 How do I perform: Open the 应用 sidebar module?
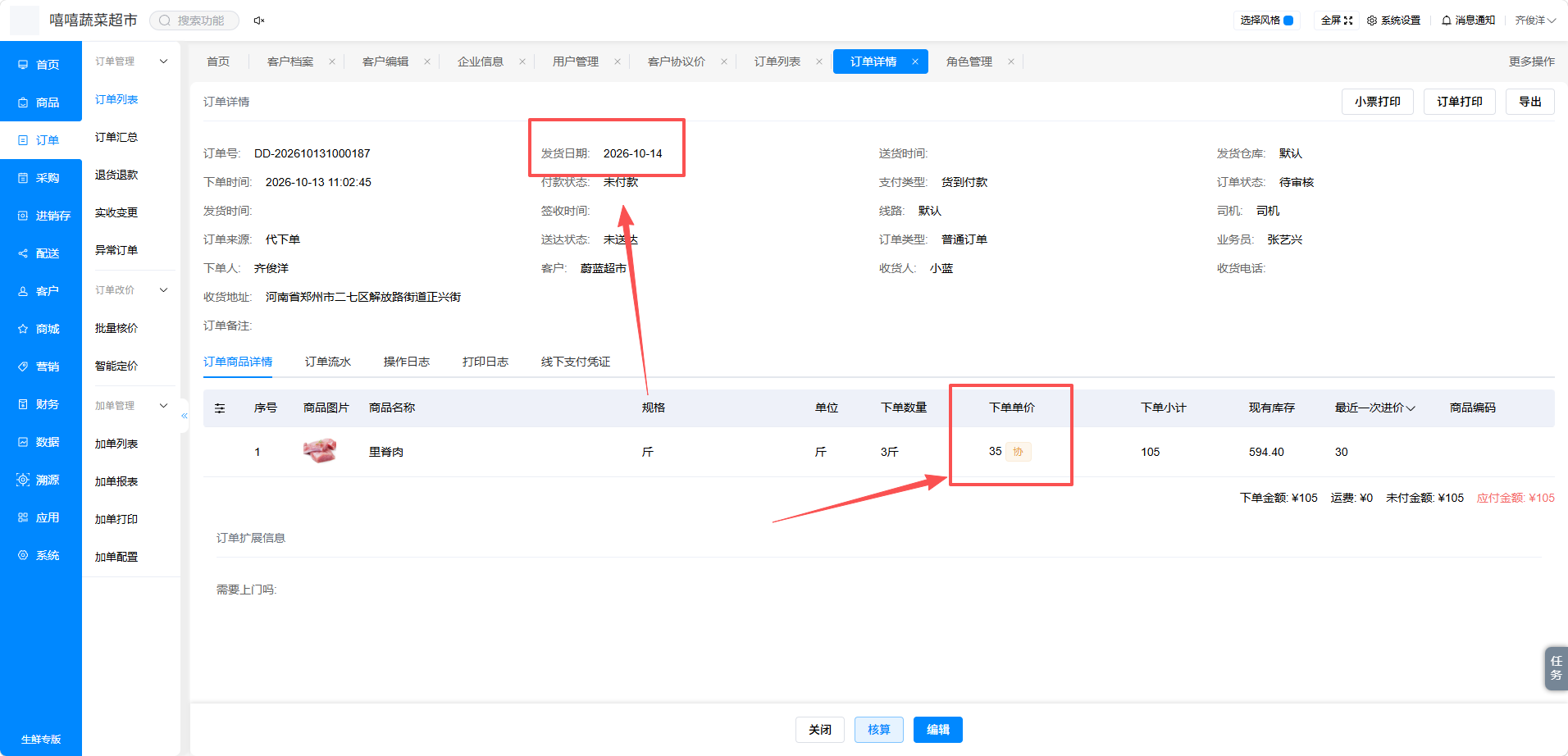pyautogui.click(x=40, y=517)
